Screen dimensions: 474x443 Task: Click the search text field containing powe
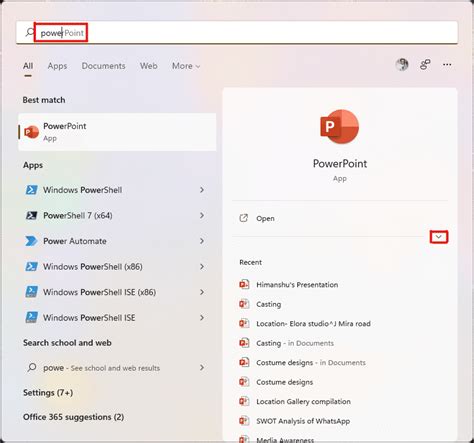coord(237,32)
